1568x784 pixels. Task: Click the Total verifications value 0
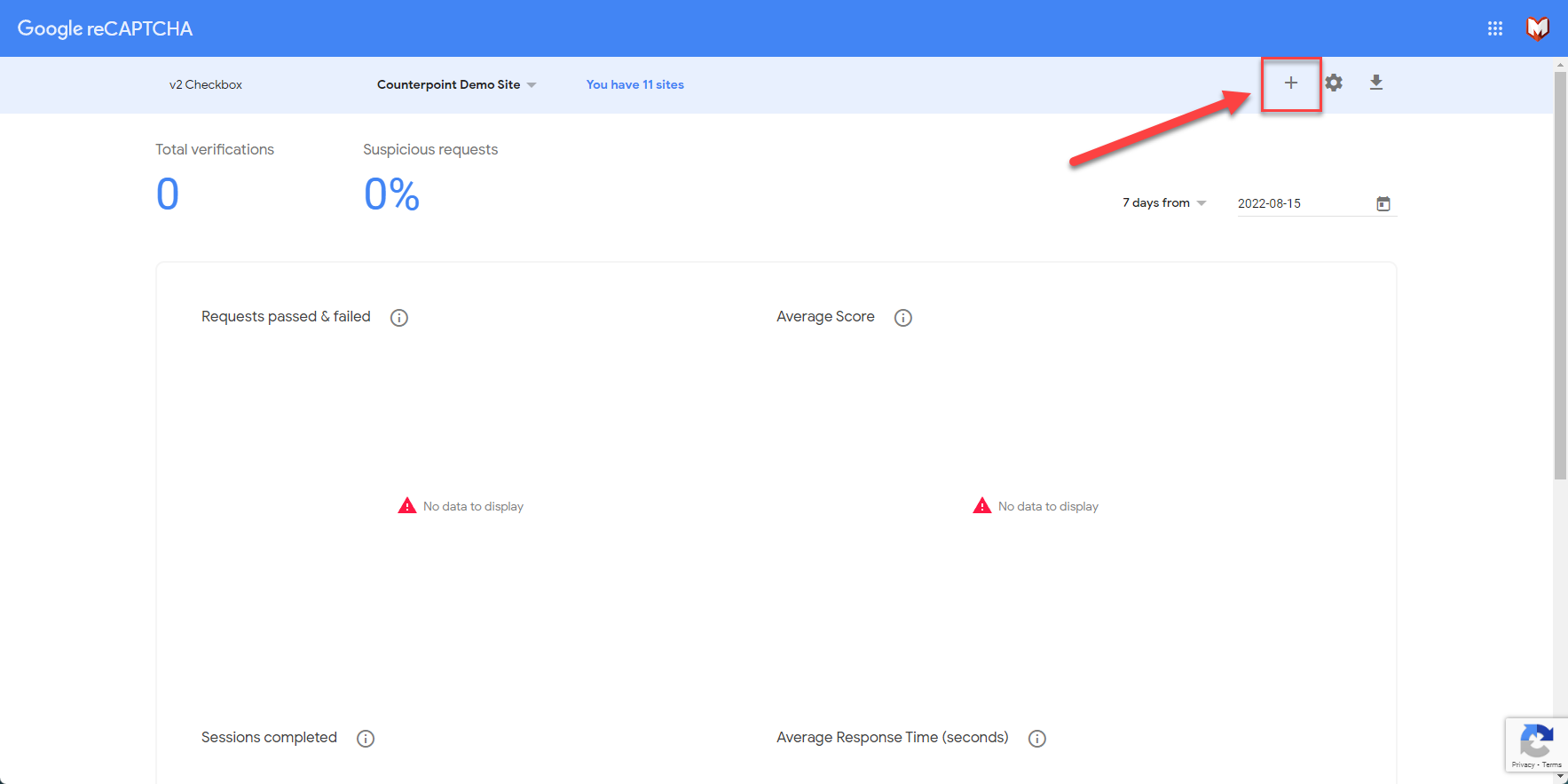168,194
